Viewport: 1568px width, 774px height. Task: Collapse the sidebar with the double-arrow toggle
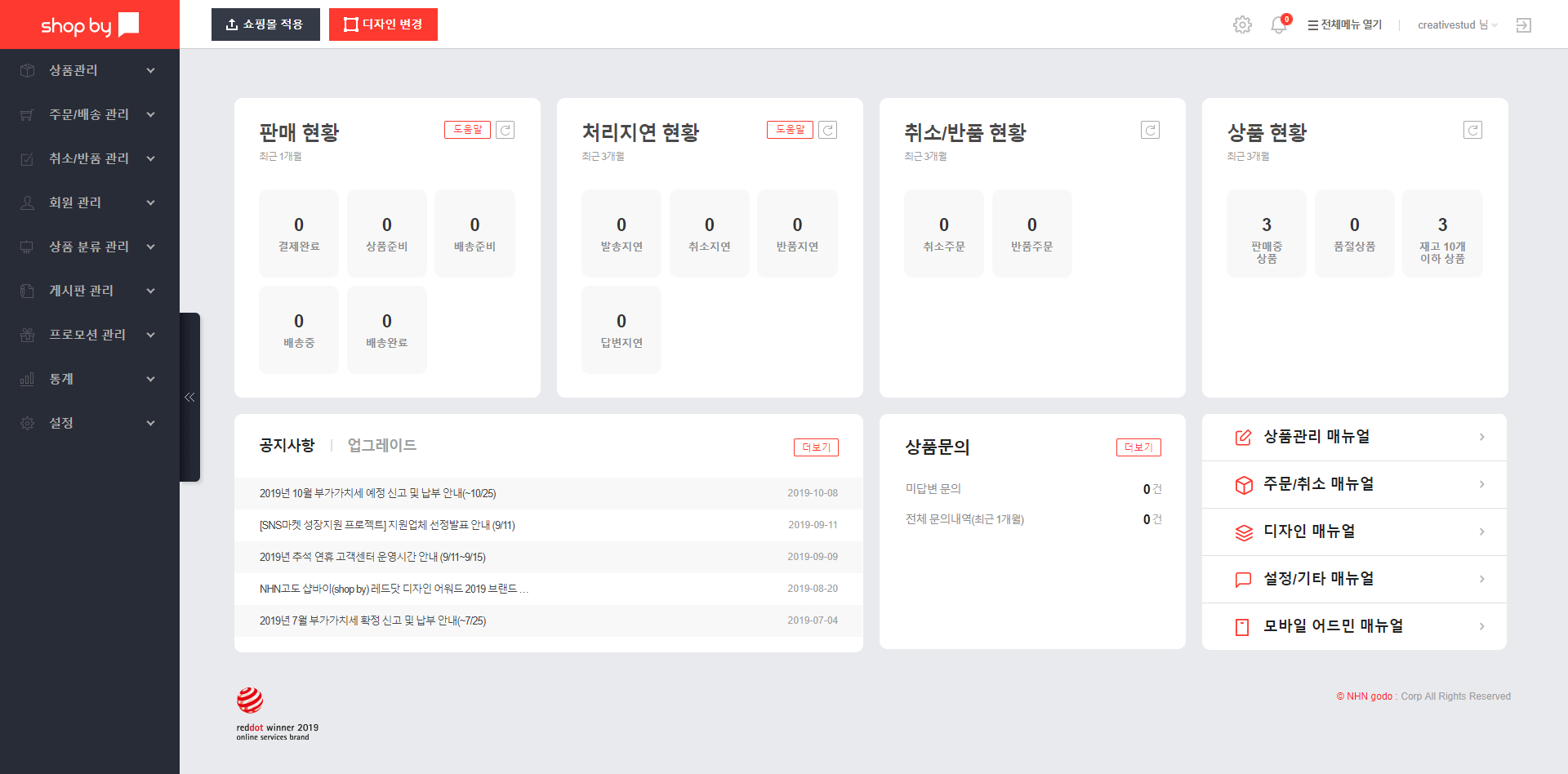[189, 397]
